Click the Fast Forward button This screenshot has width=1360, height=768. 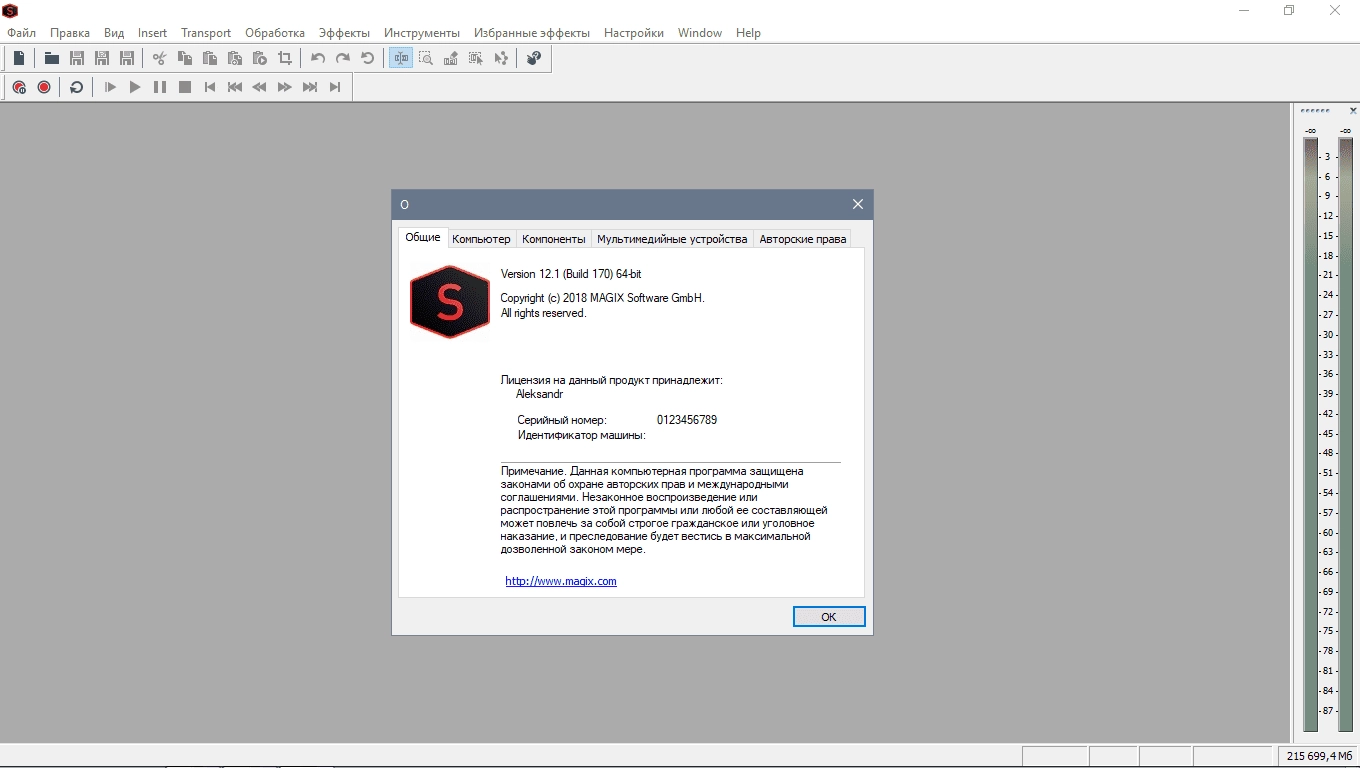(x=285, y=87)
